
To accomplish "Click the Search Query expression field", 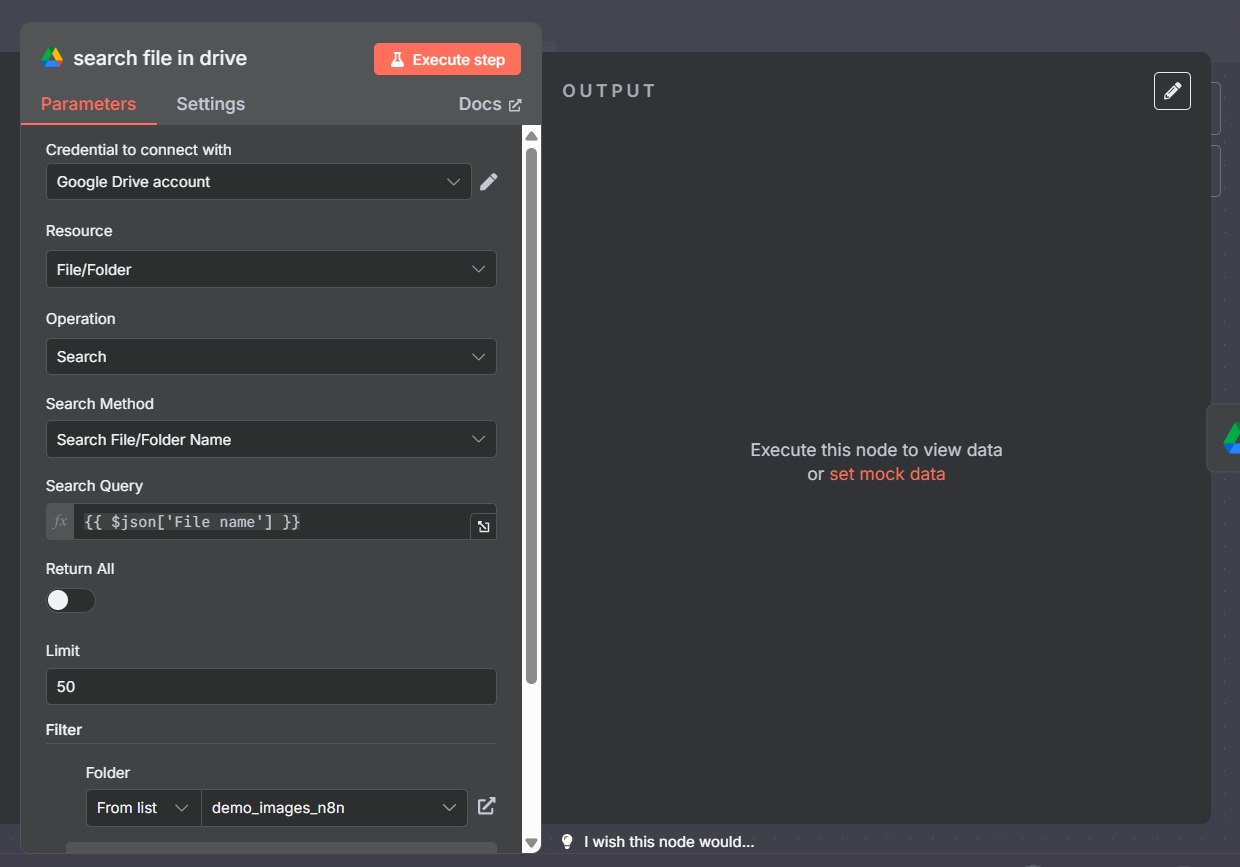I will point(271,522).
